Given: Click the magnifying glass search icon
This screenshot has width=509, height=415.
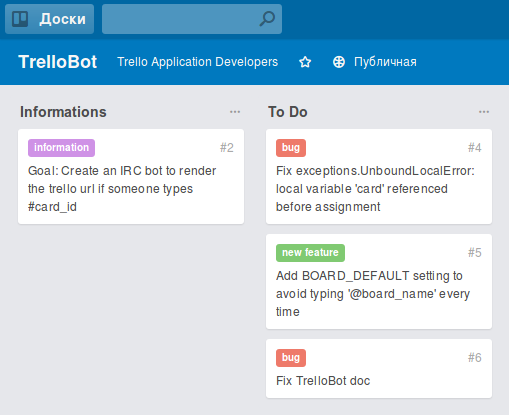Looking at the screenshot, I should 267,19.
